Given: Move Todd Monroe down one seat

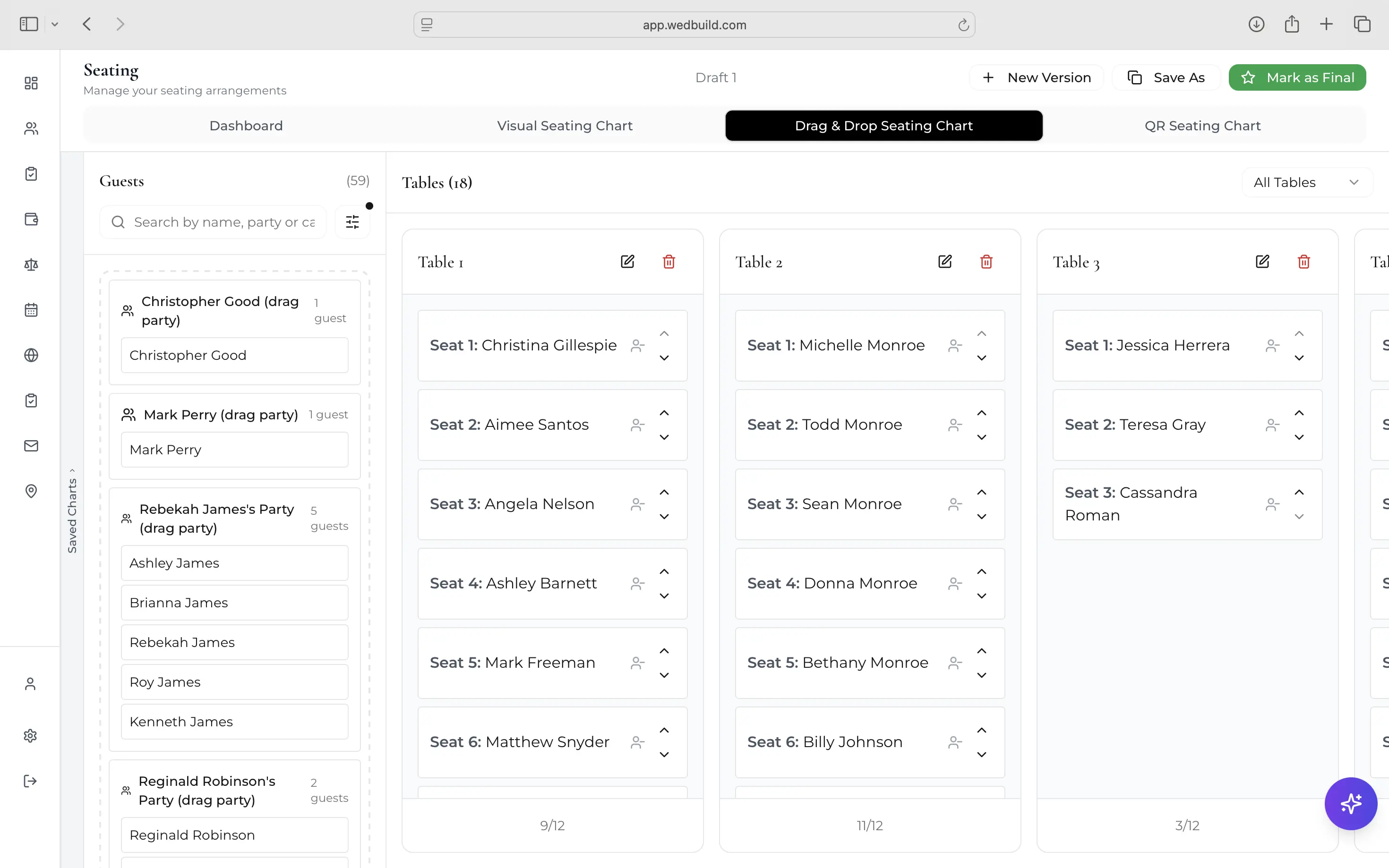Looking at the screenshot, I should [x=982, y=437].
